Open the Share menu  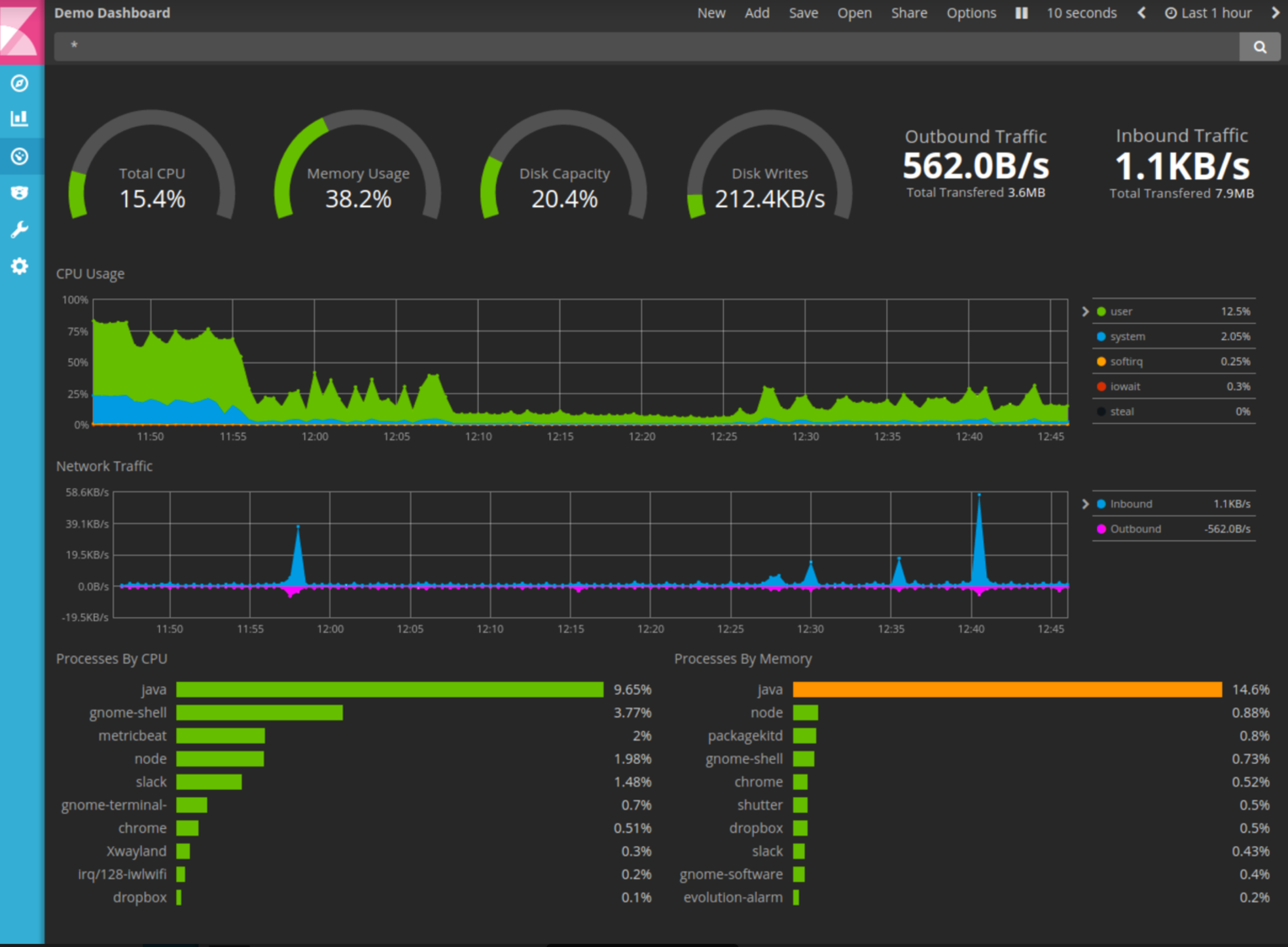[x=909, y=13]
